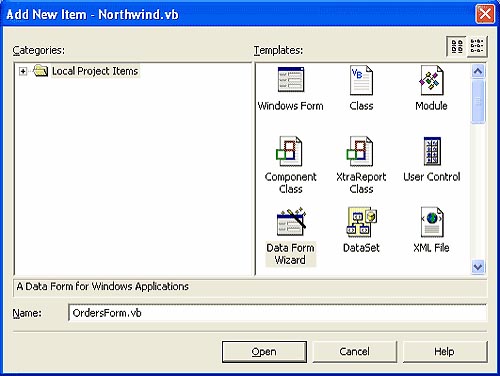Viewport: 500px width, 376px height.
Task: Select the Class template icon
Action: 361,80
